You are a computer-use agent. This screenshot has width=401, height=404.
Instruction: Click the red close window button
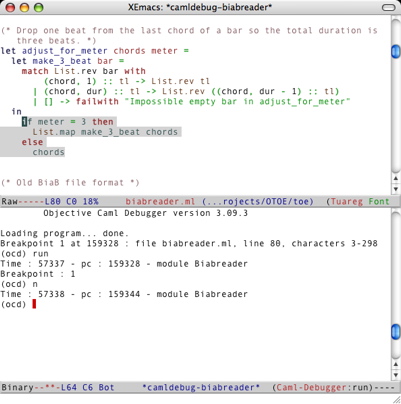[10, 7]
